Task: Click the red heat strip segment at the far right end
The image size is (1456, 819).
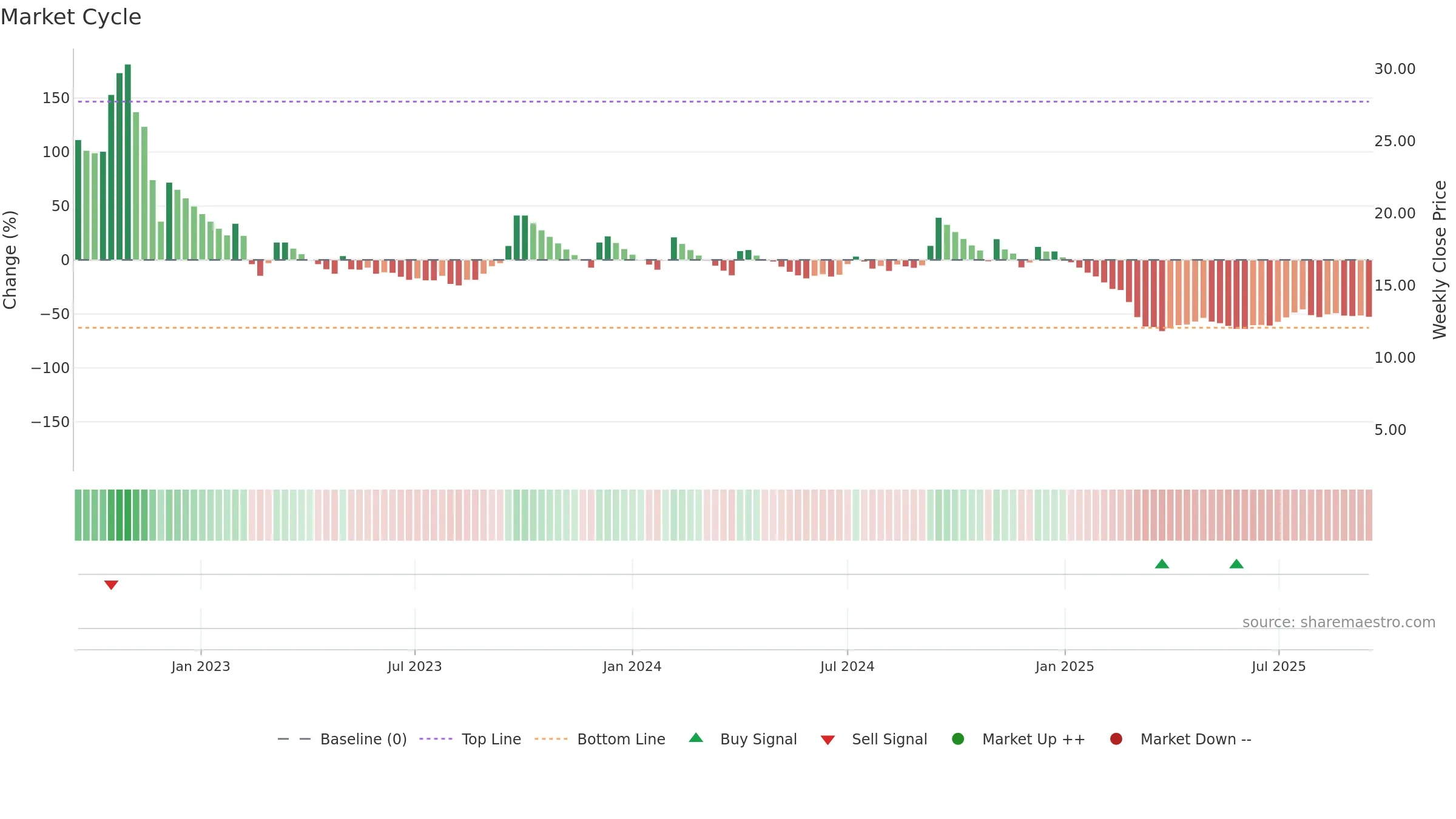Action: 1369,515
